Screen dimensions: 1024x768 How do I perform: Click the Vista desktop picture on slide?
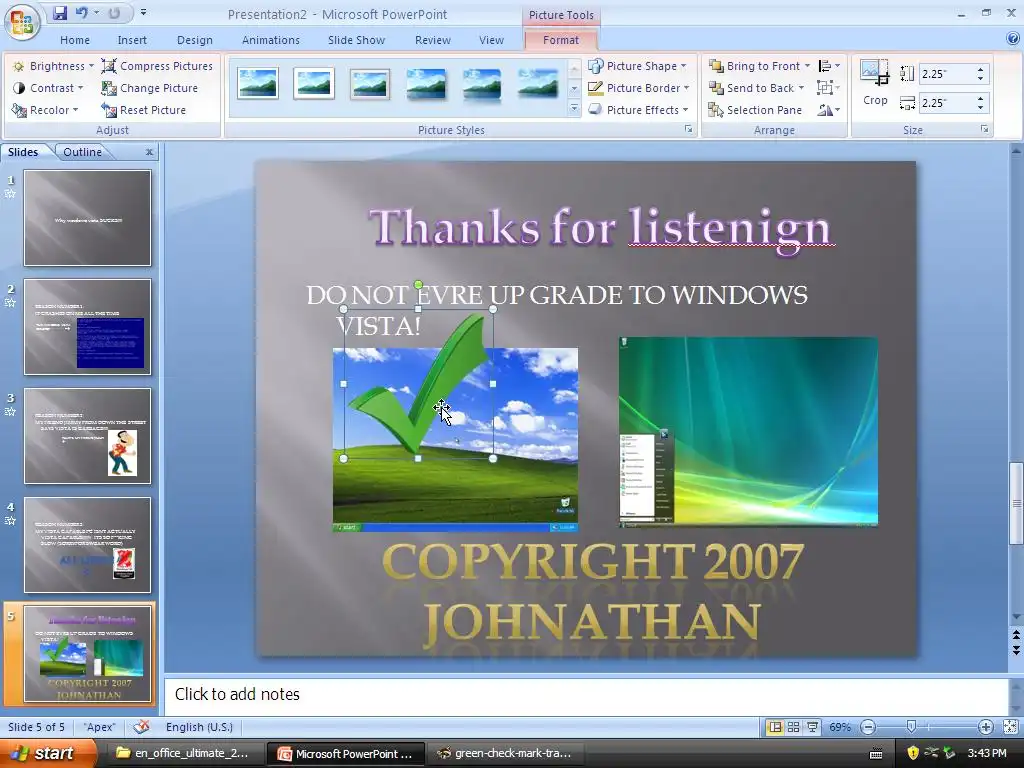tap(748, 432)
